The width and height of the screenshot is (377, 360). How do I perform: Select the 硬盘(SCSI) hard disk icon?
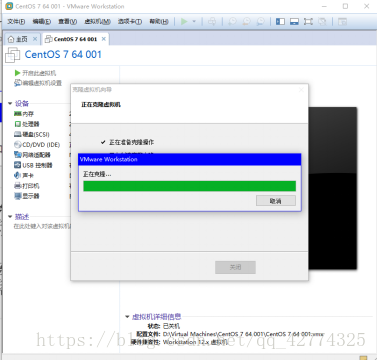(x=18, y=134)
